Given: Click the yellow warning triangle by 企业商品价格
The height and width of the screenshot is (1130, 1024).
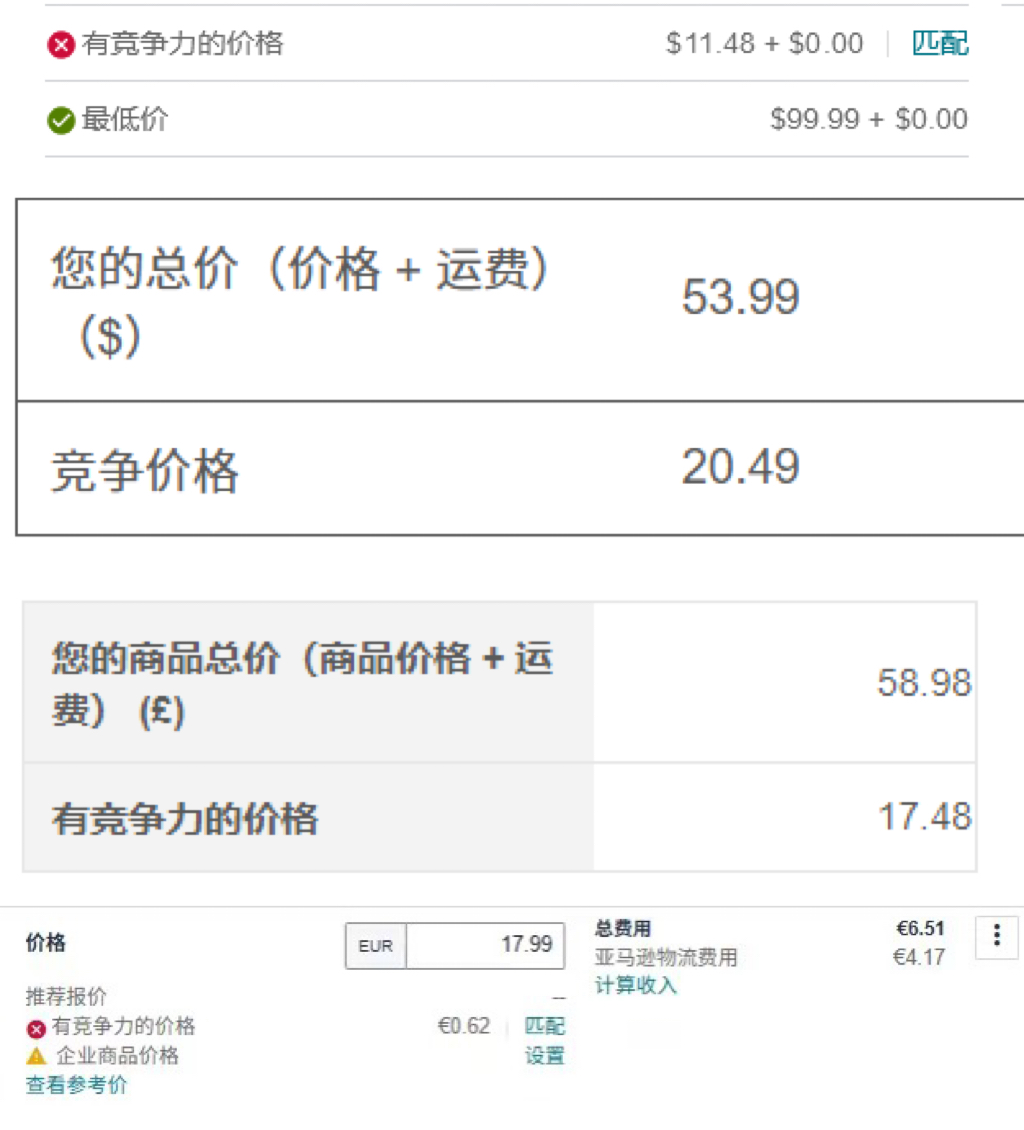Looking at the screenshot, I should coord(36,1056).
